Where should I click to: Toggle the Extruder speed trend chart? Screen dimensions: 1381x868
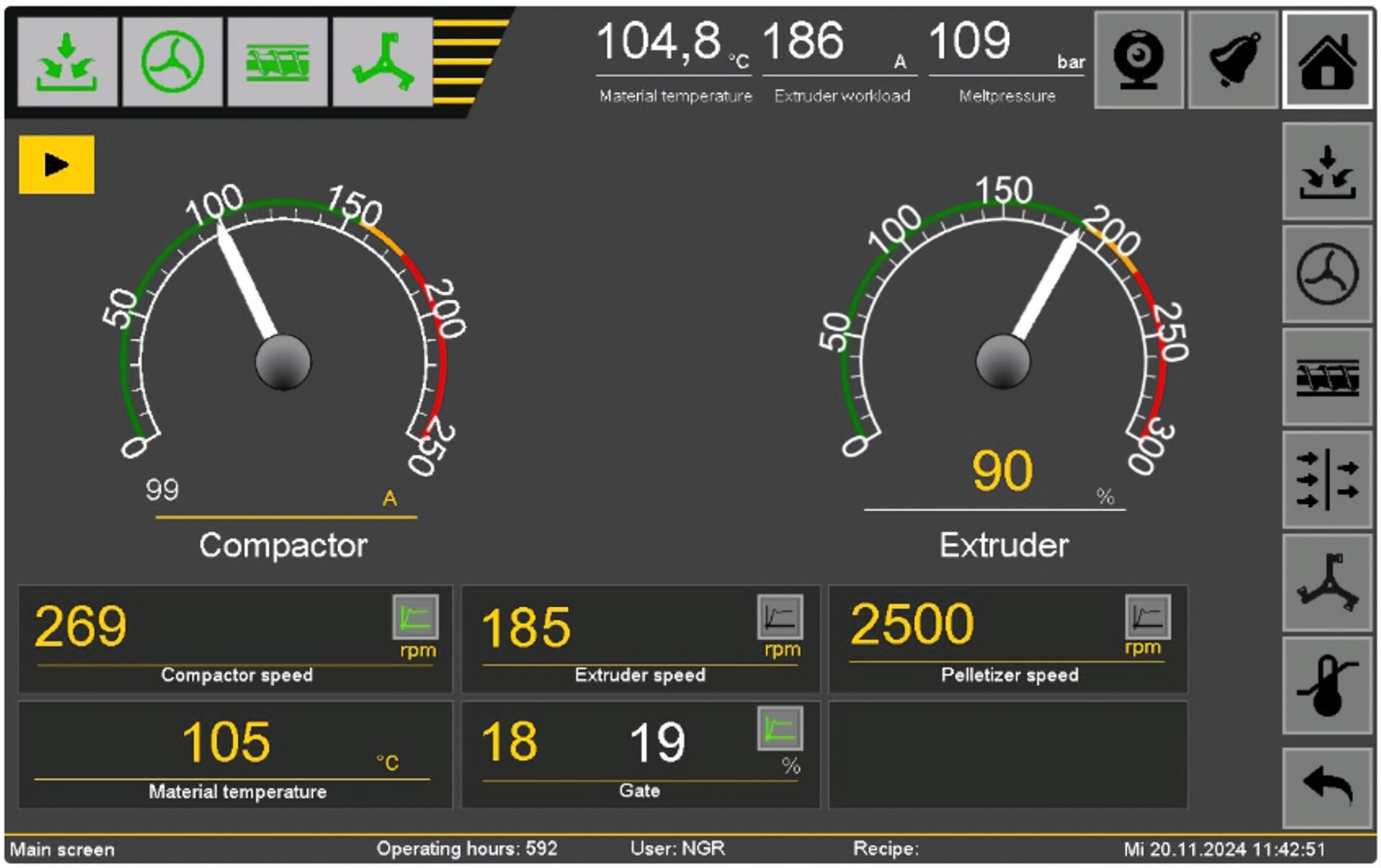point(780,617)
